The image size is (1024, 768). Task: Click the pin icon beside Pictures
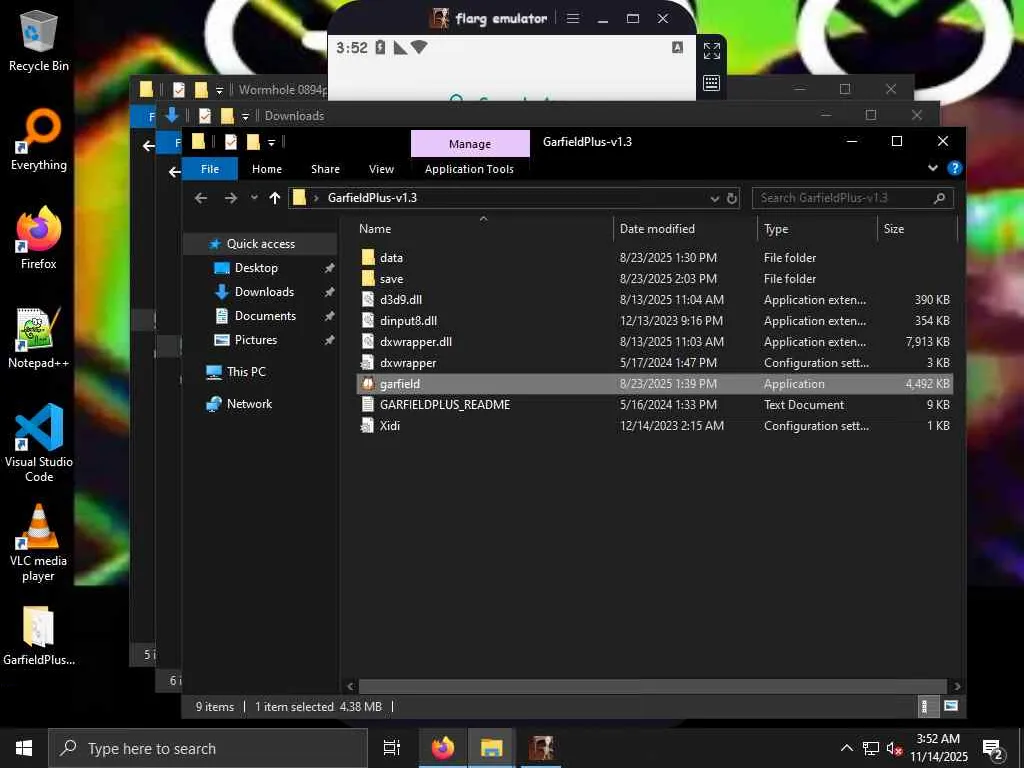(x=329, y=340)
